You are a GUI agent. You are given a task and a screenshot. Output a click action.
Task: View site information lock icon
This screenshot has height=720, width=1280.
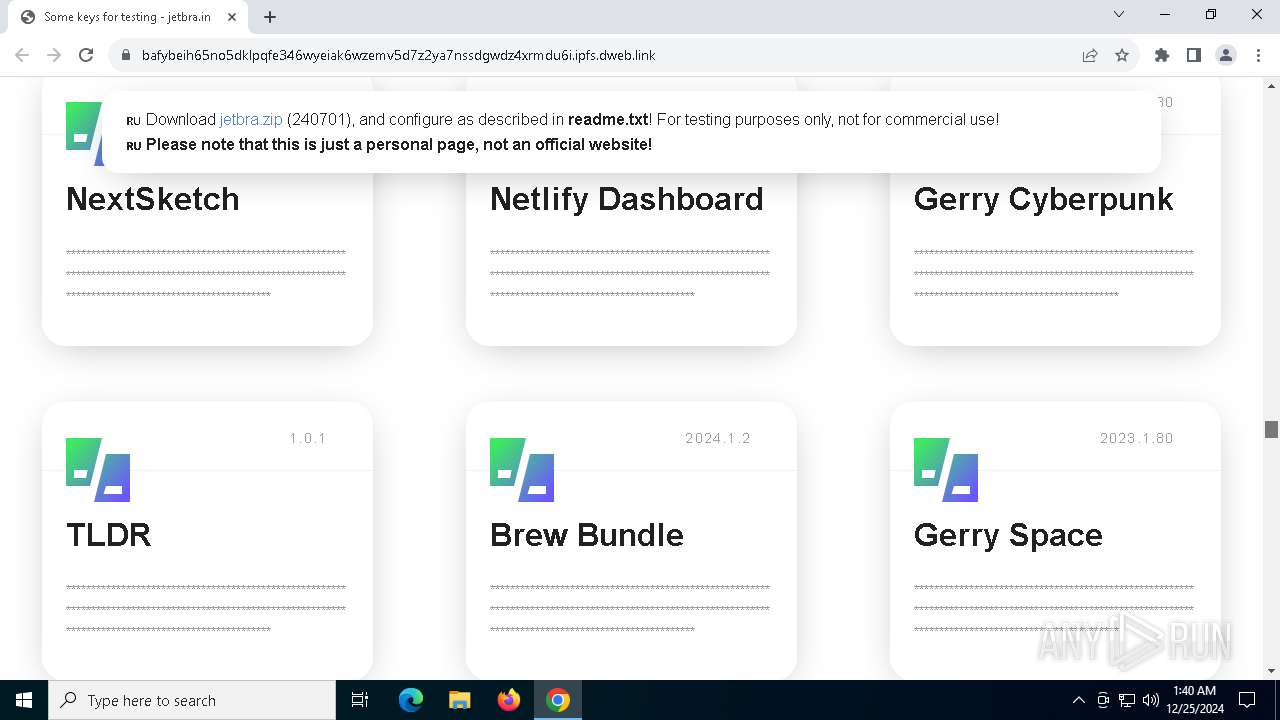point(125,55)
